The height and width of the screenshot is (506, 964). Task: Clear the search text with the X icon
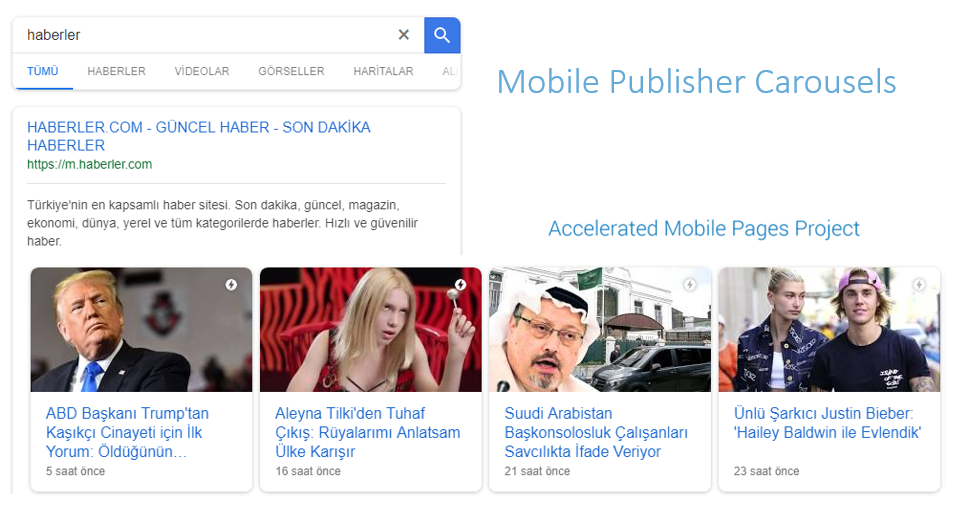pyautogui.click(x=403, y=35)
